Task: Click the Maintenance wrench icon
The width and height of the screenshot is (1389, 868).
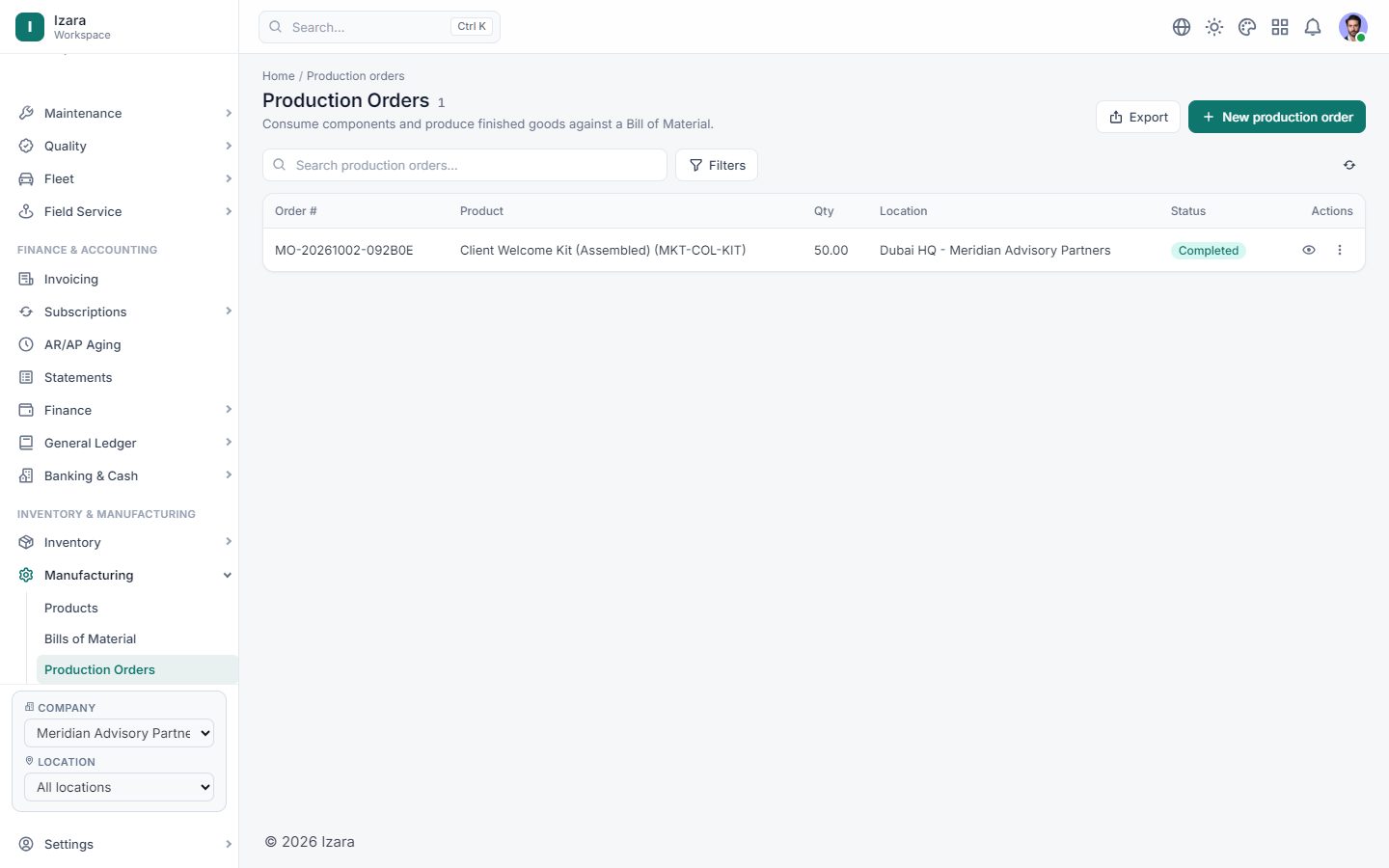Action: pyautogui.click(x=26, y=113)
